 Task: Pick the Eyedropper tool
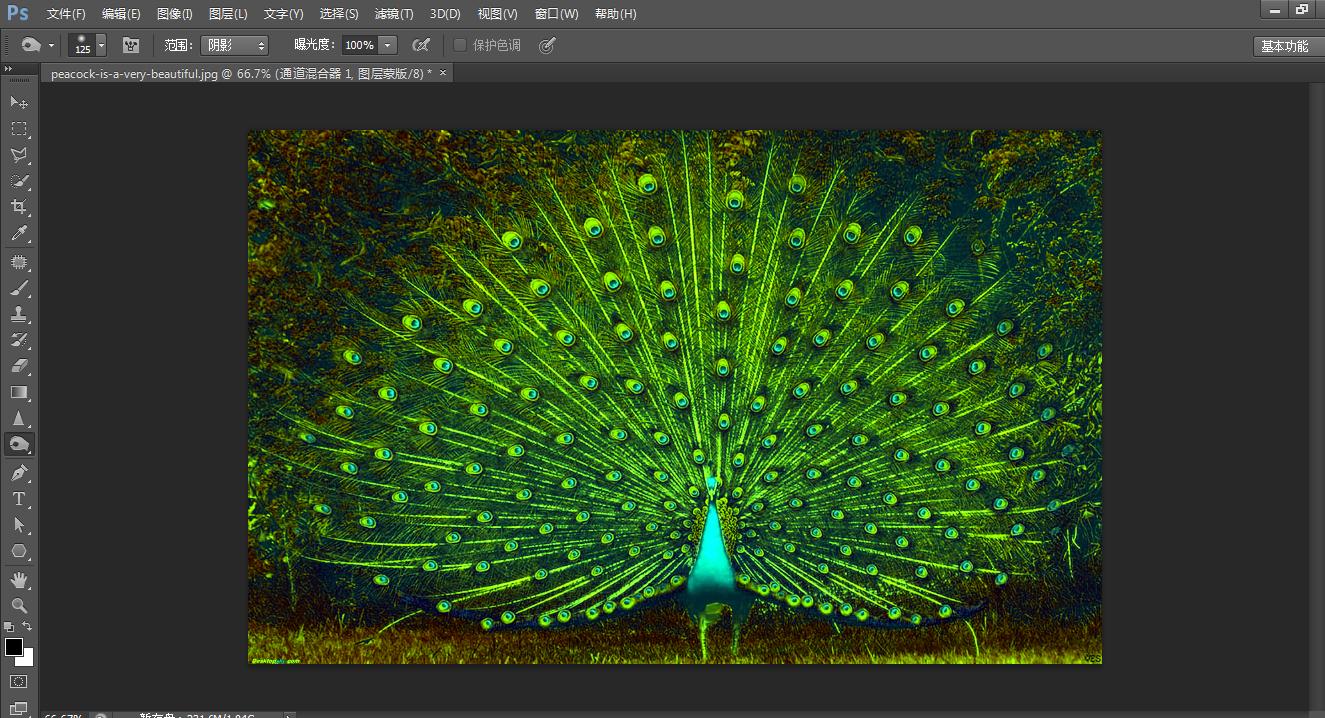click(x=19, y=234)
